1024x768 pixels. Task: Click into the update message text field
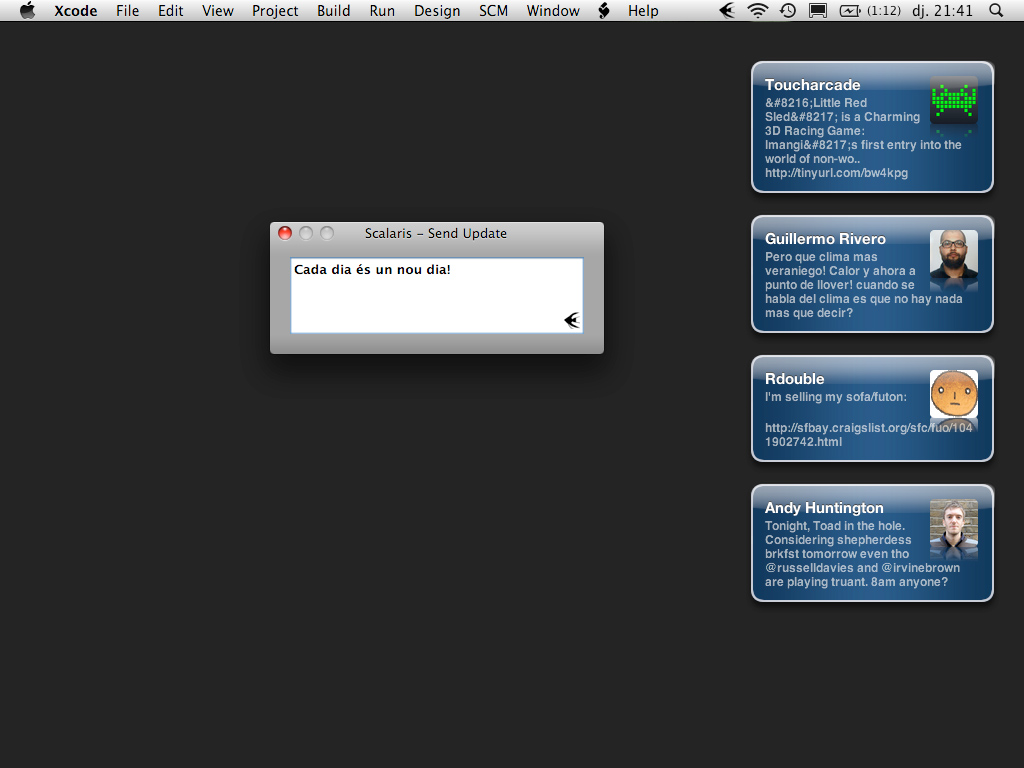coord(436,295)
